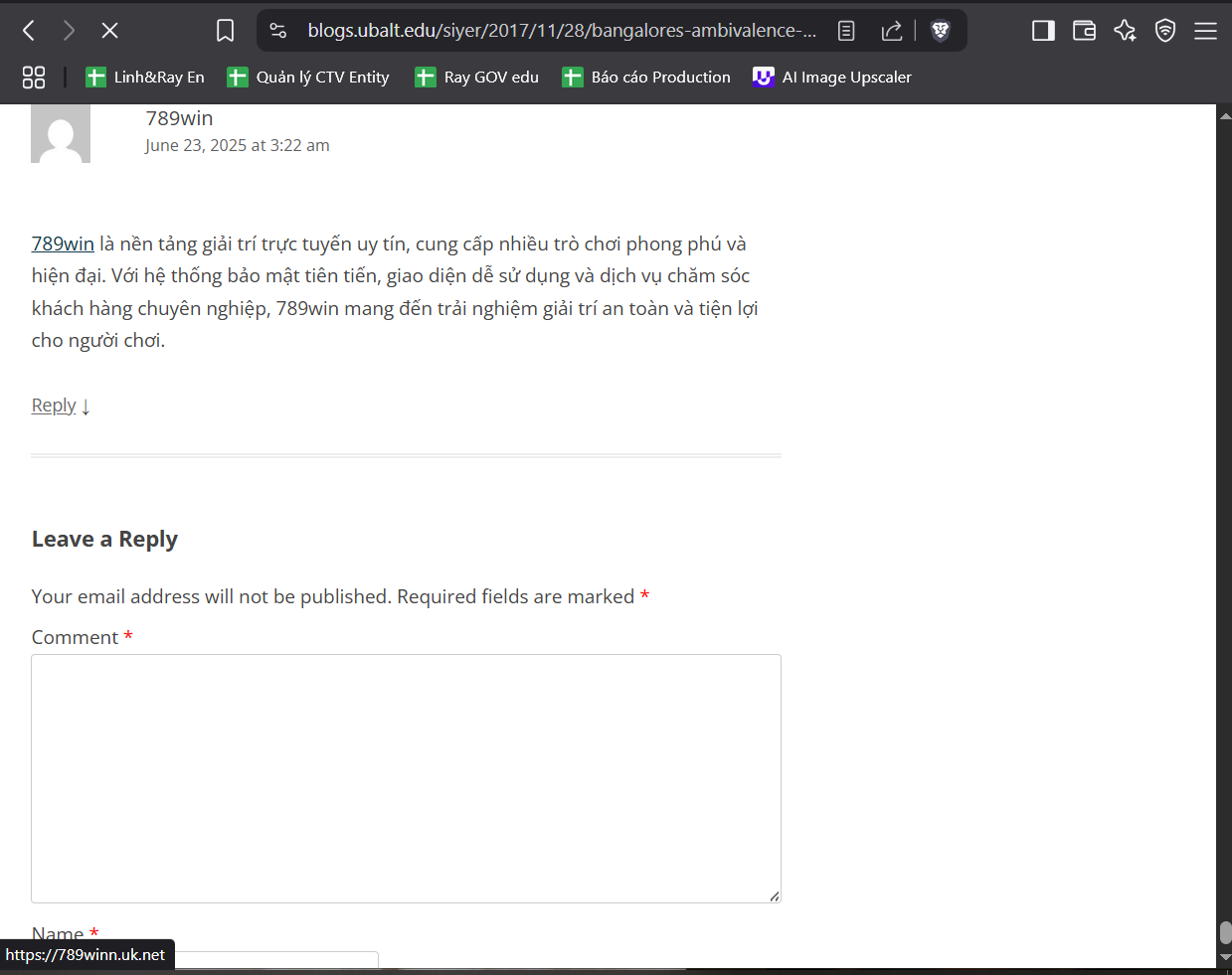This screenshot has height=975, width=1232.
Task: Click the vertical scrollbar thumb
Action: 1225,932
